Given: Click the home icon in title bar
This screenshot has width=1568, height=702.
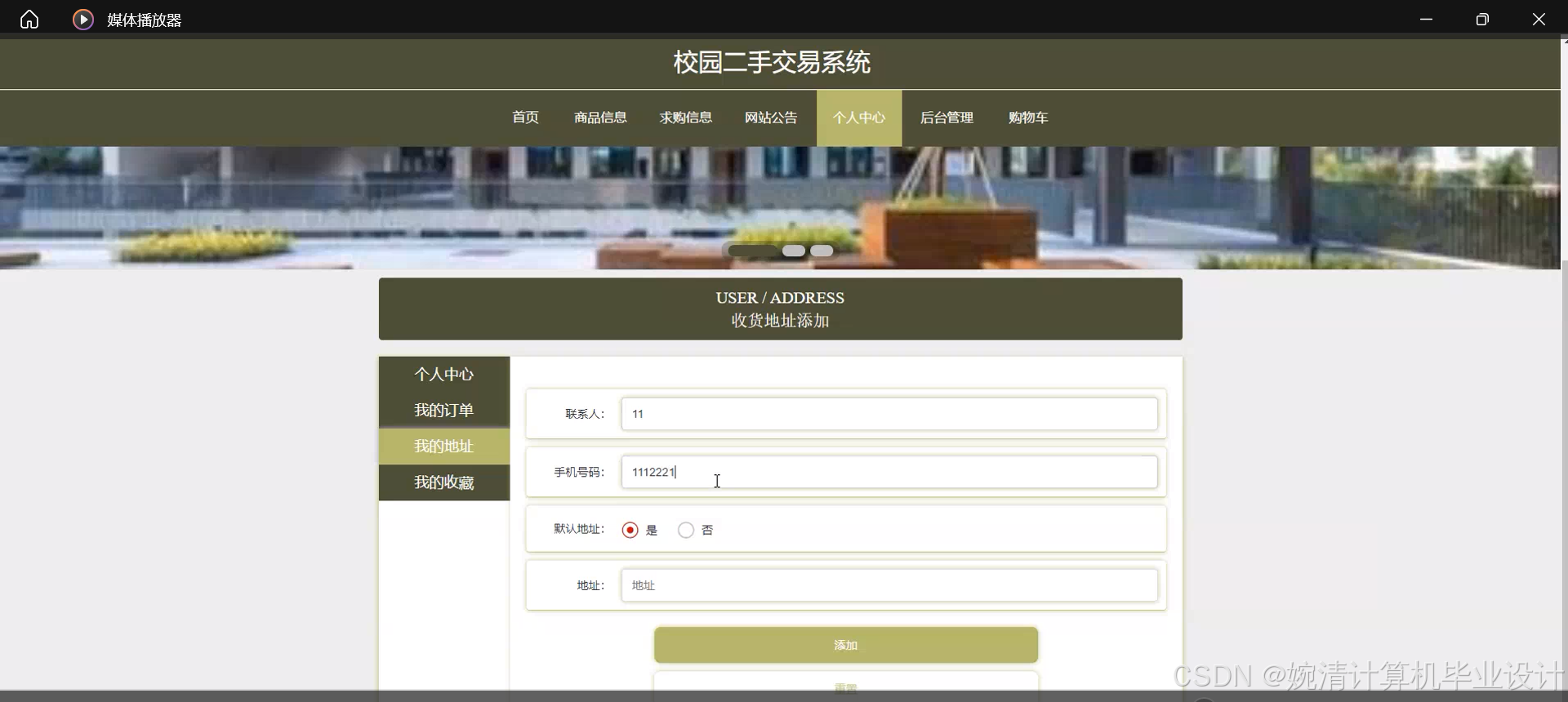Looking at the screenshot, I should pyautogui.click(x=29, y=20).
